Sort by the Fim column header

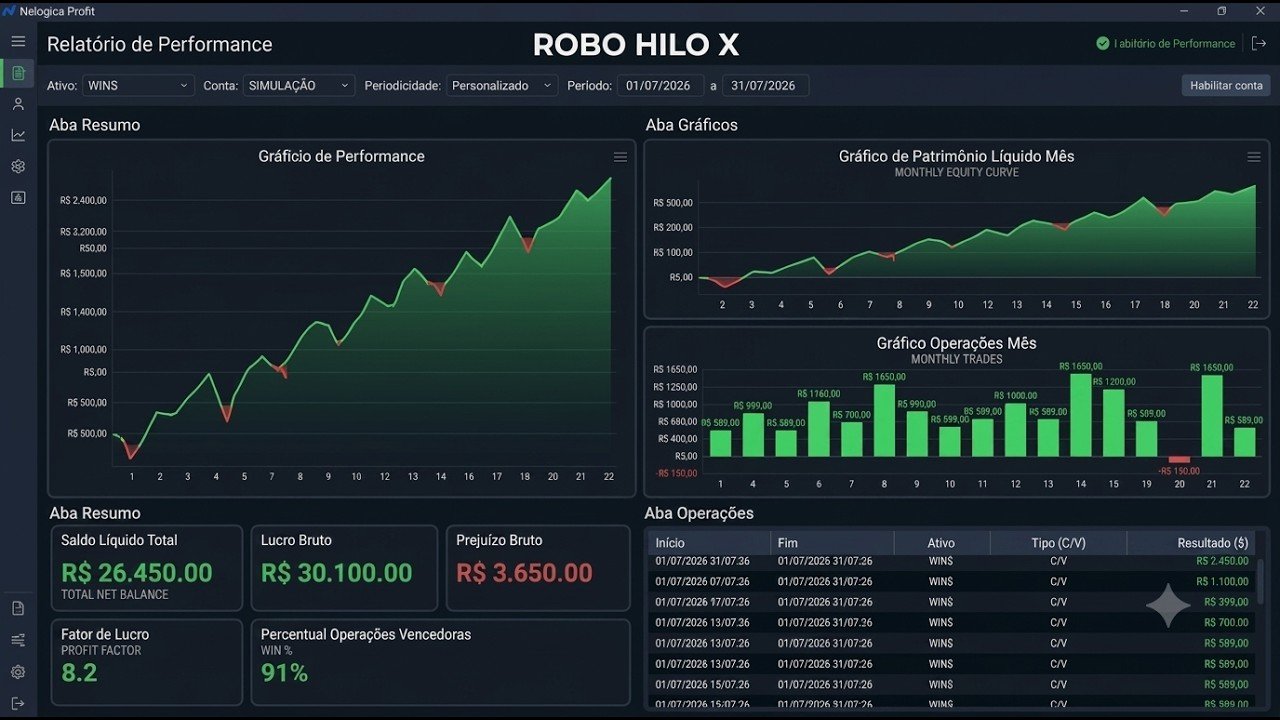pyautogui.click(x=832, y=543)
